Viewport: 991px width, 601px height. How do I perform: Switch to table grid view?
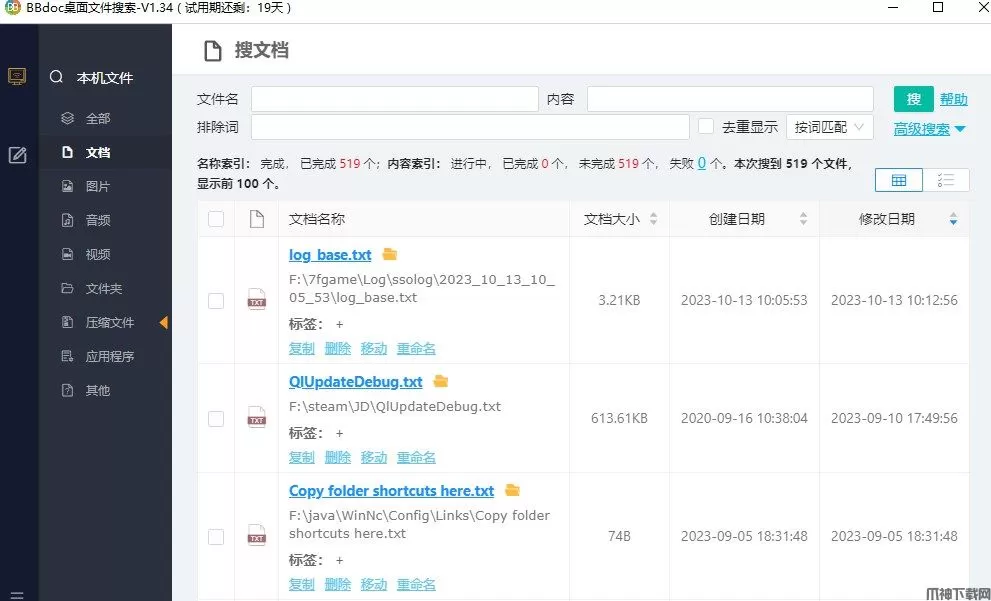(x=898, y=181)
